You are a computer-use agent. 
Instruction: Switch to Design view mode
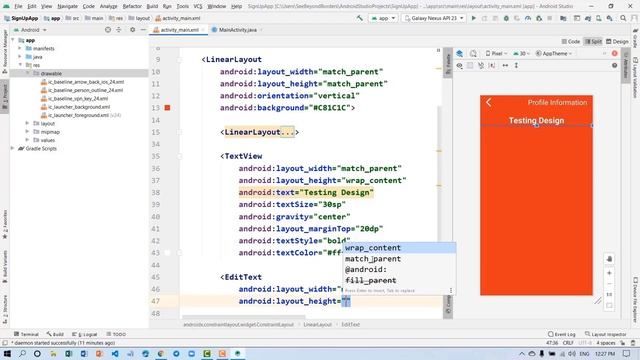[x=617, y=42]
